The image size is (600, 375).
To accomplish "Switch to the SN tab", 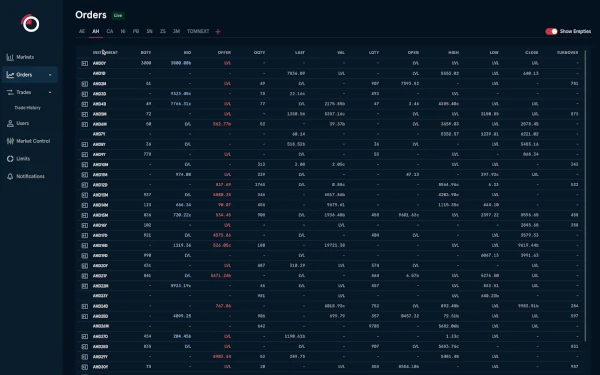I will (150, 31).
